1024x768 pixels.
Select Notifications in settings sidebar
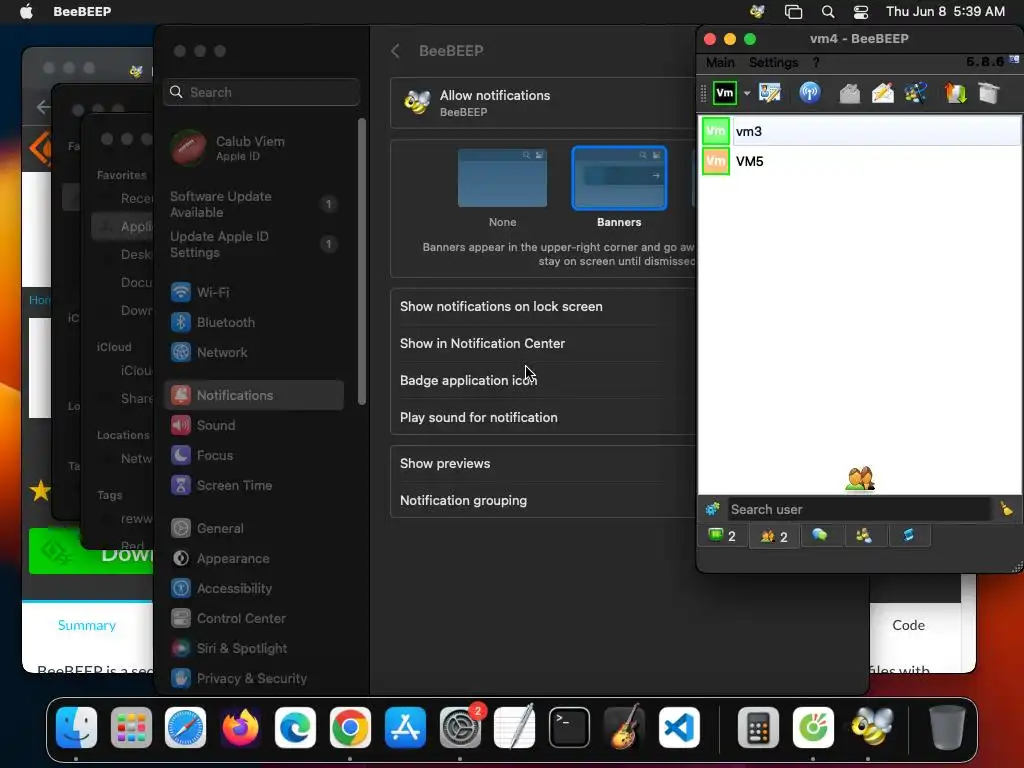(253, 395)
